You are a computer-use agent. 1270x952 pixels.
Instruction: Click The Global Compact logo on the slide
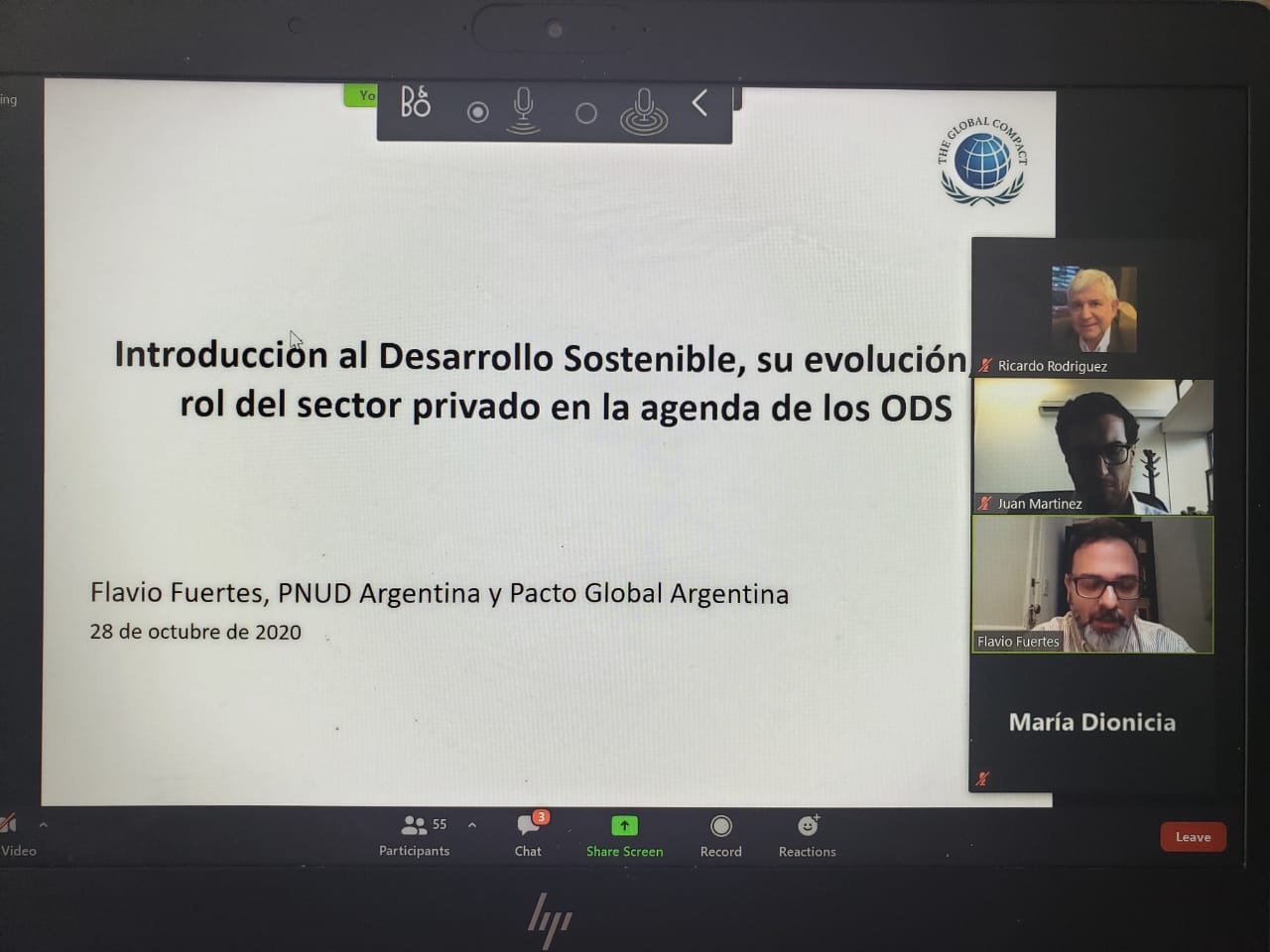click(982, 161)
